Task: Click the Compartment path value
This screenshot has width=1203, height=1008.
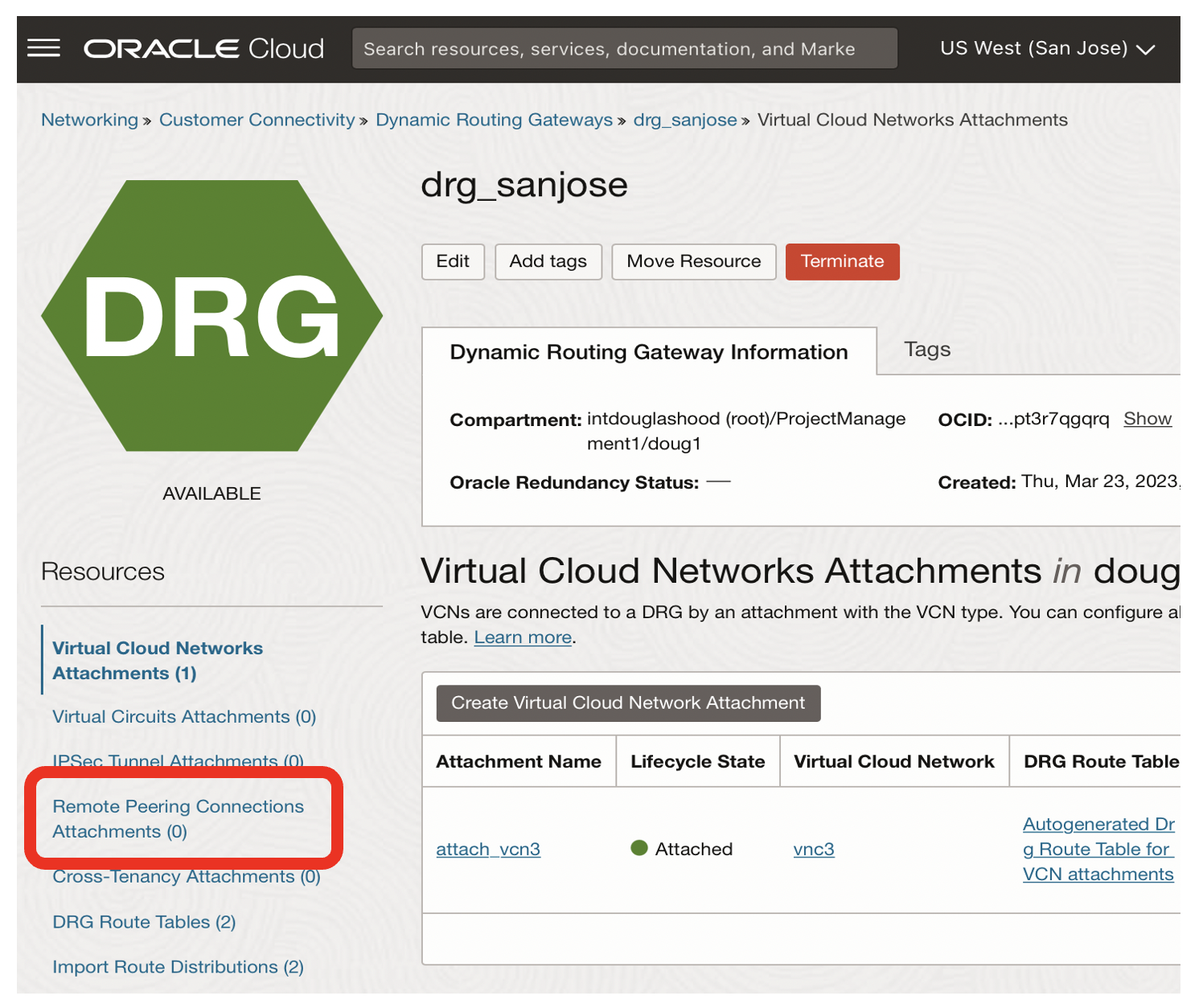Action: coord(746,431)
